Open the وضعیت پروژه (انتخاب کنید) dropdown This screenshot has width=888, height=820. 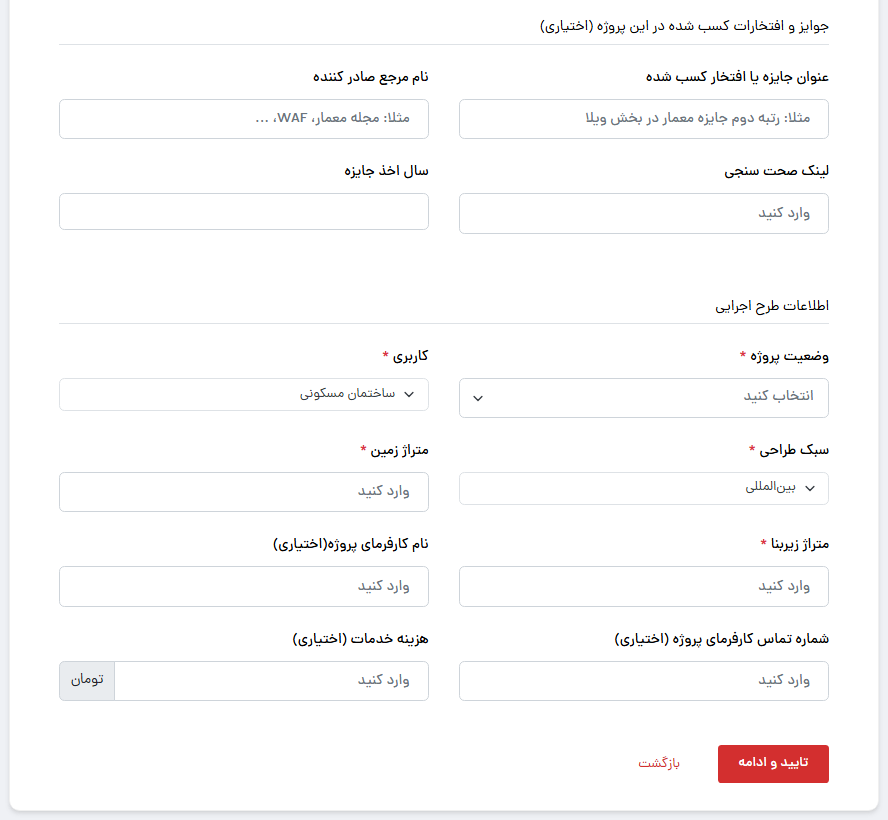643,397
